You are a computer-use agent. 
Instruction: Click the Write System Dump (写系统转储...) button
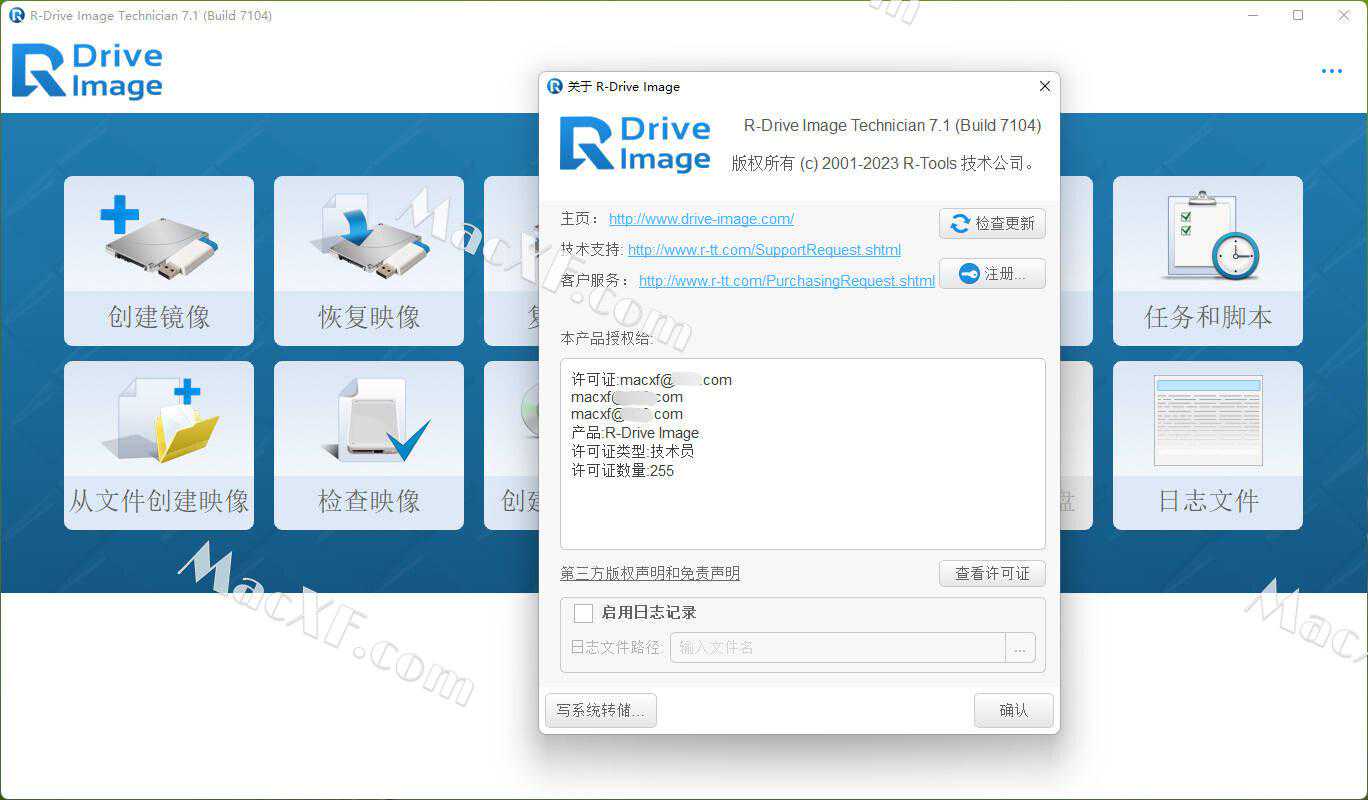coord(601,711)
